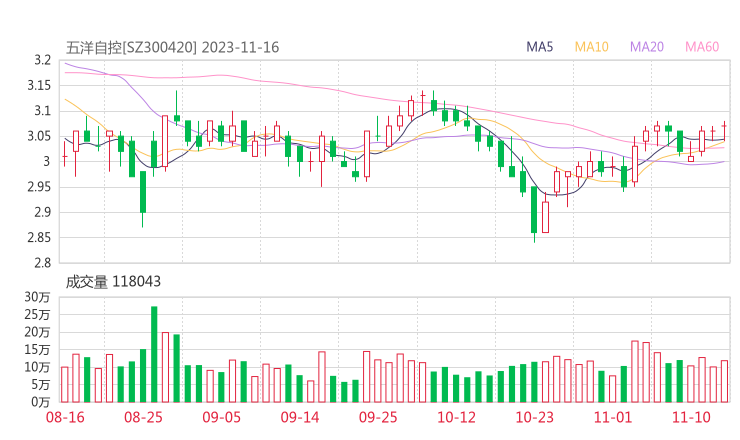Click the MA60 legend label

[x=702, y=47]
